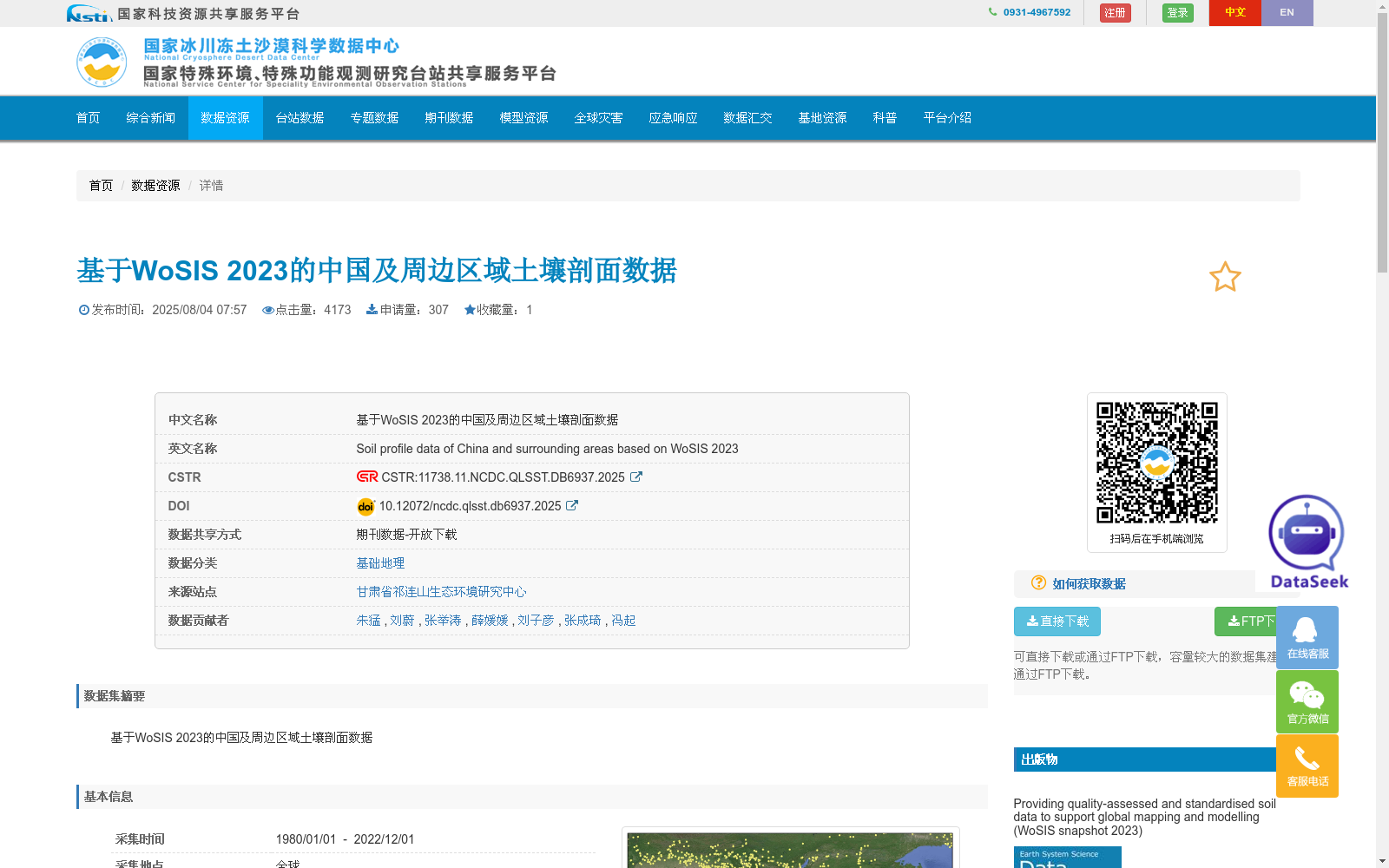This screenshot has height=868, width=1389.
Task: Open the official WeChat (官方微信) widget
Action: (x=1307, y=701)
